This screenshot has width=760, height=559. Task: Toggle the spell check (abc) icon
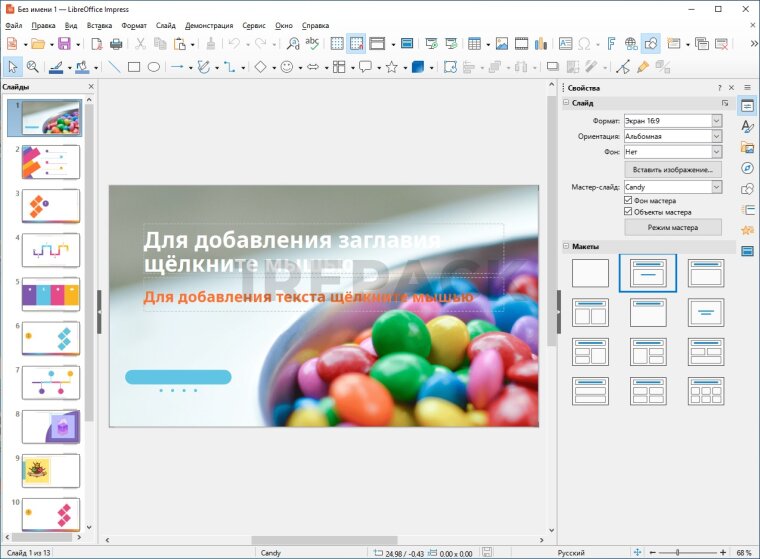click(x=312, y=44)
